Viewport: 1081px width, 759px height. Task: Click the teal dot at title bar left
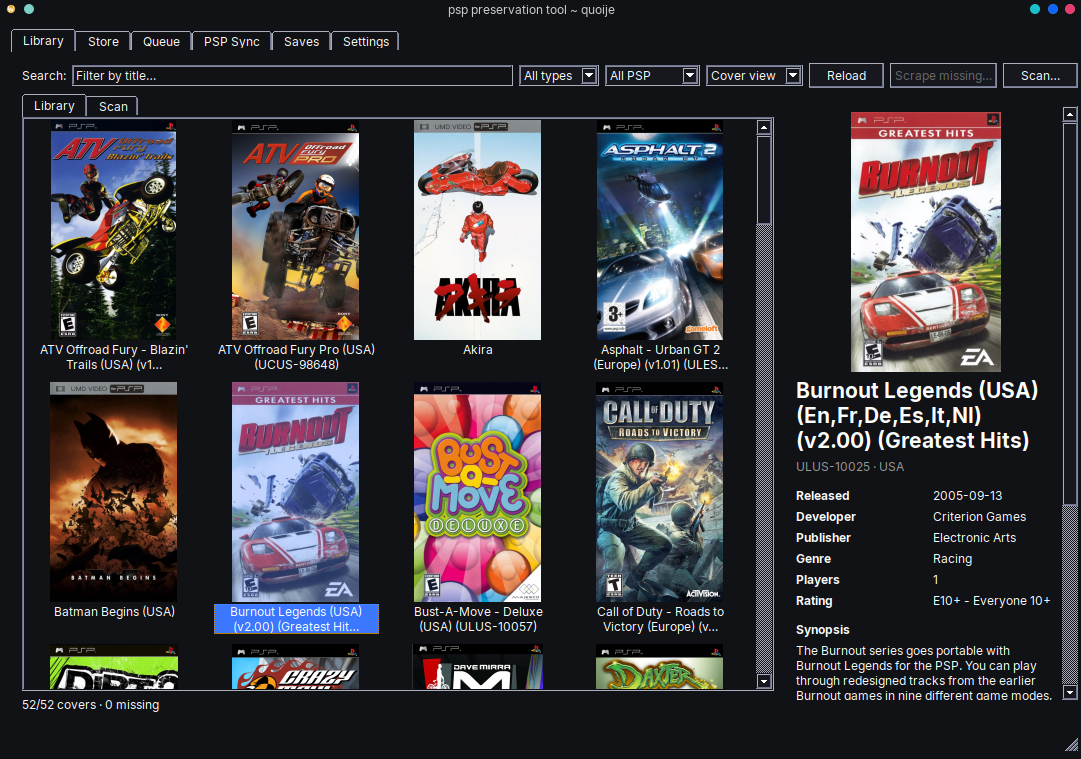(29, 9)
